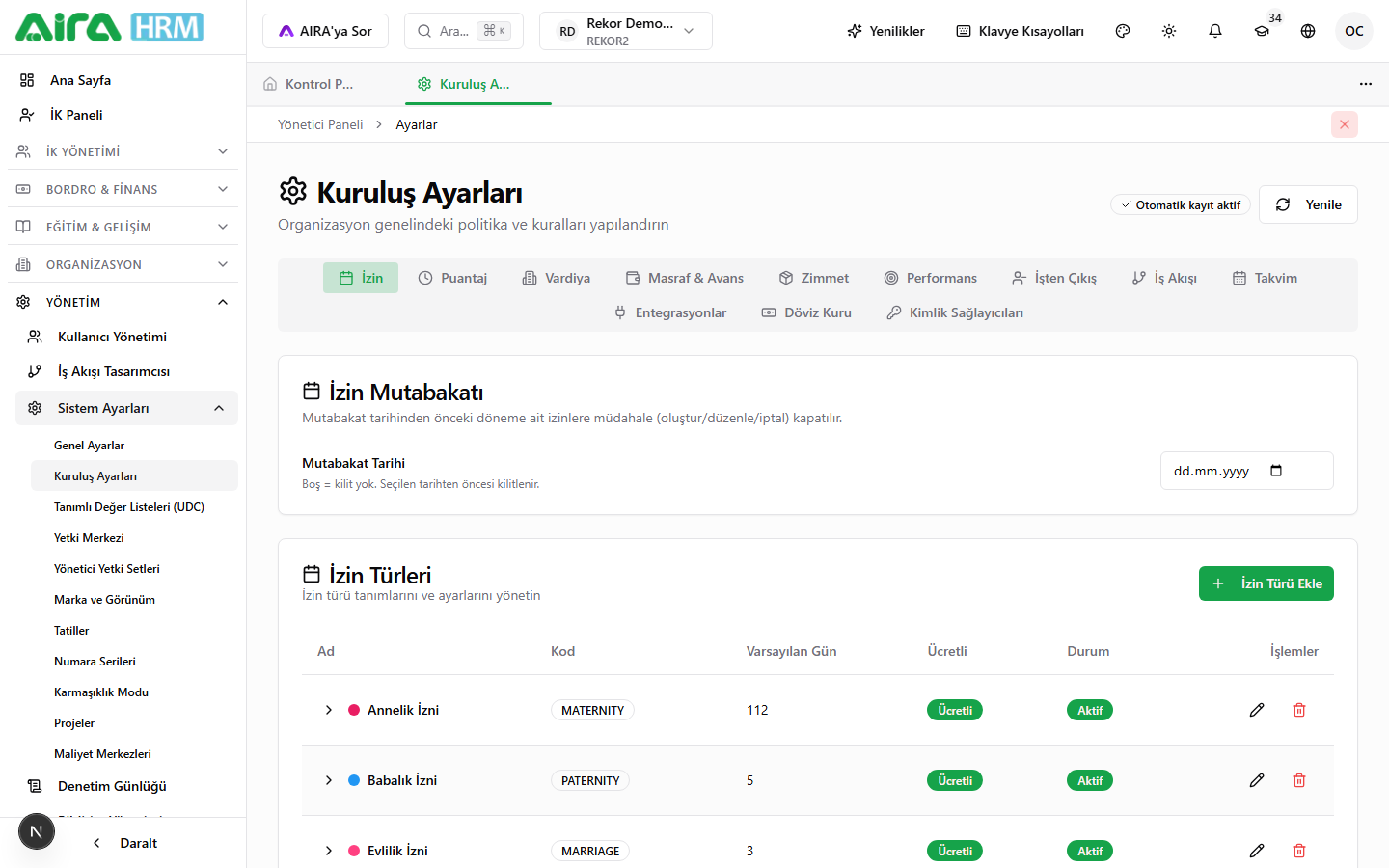The height and width of the screenshot is (868, 1389).
Task: Open the graduation cap icon with badge 34
Action: coord(1262,31)
